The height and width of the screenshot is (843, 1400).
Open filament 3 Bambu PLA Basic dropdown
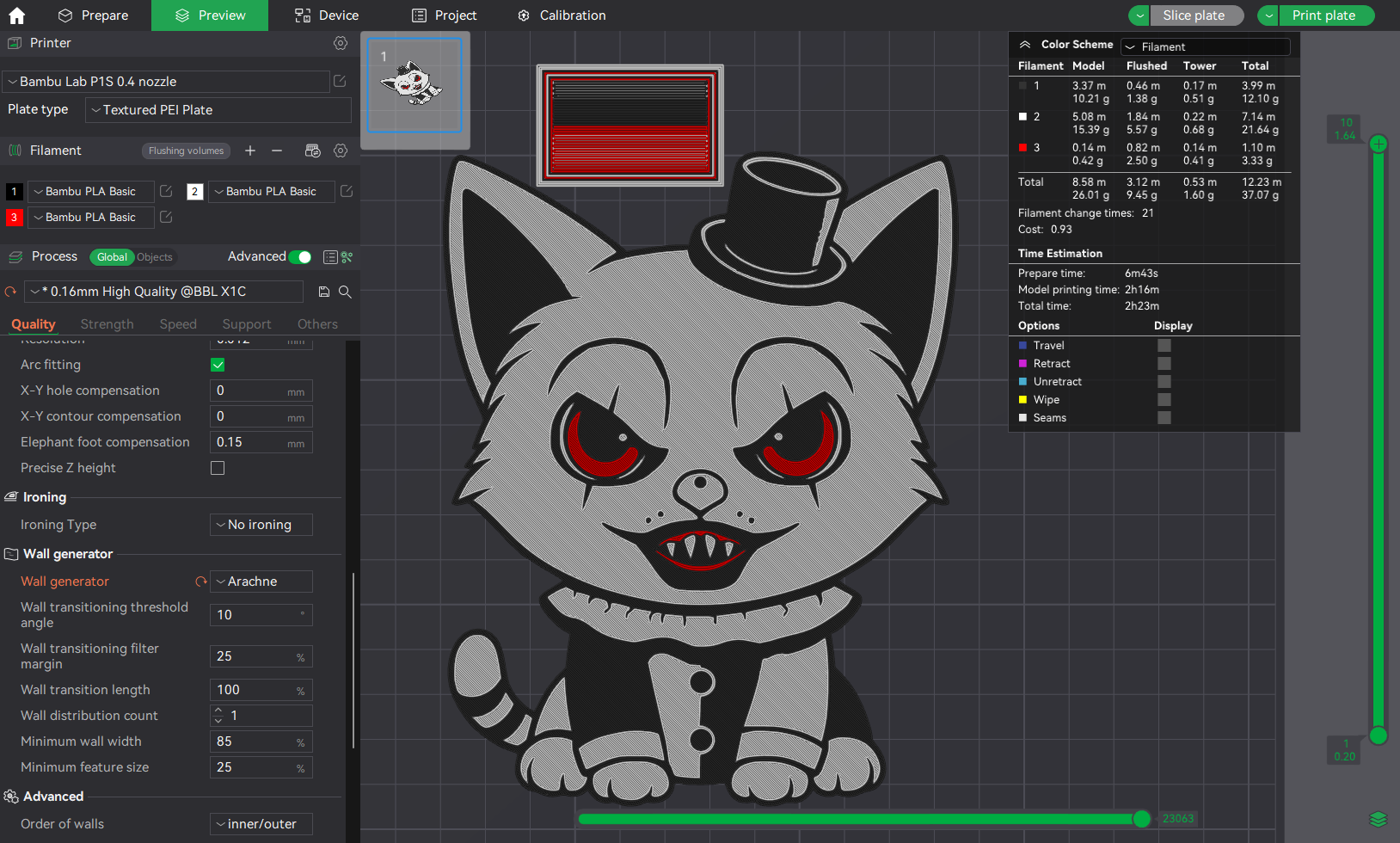tap(91, 218)
